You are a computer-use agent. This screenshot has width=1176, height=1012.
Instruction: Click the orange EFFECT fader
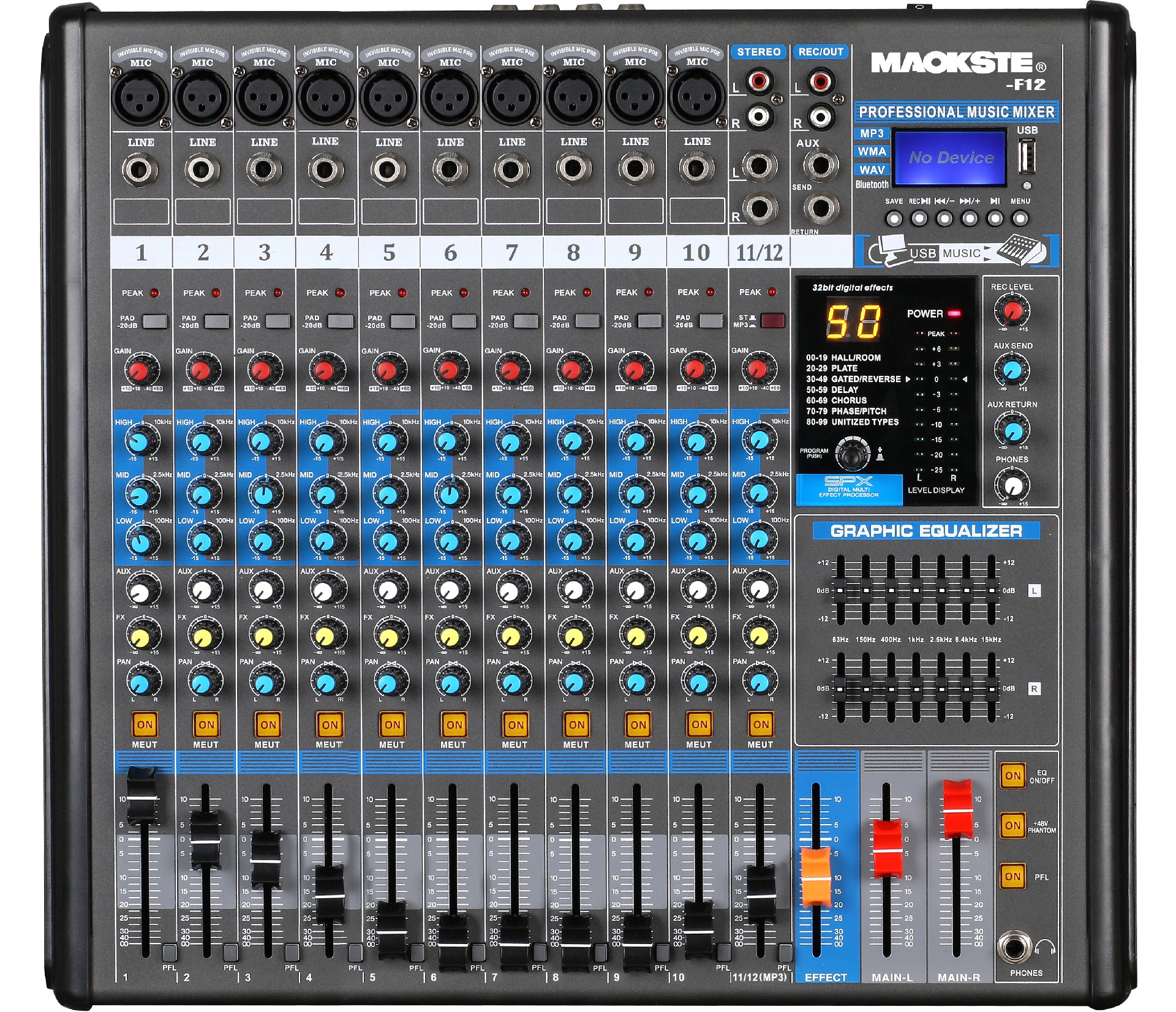click(x=816, y=877)
